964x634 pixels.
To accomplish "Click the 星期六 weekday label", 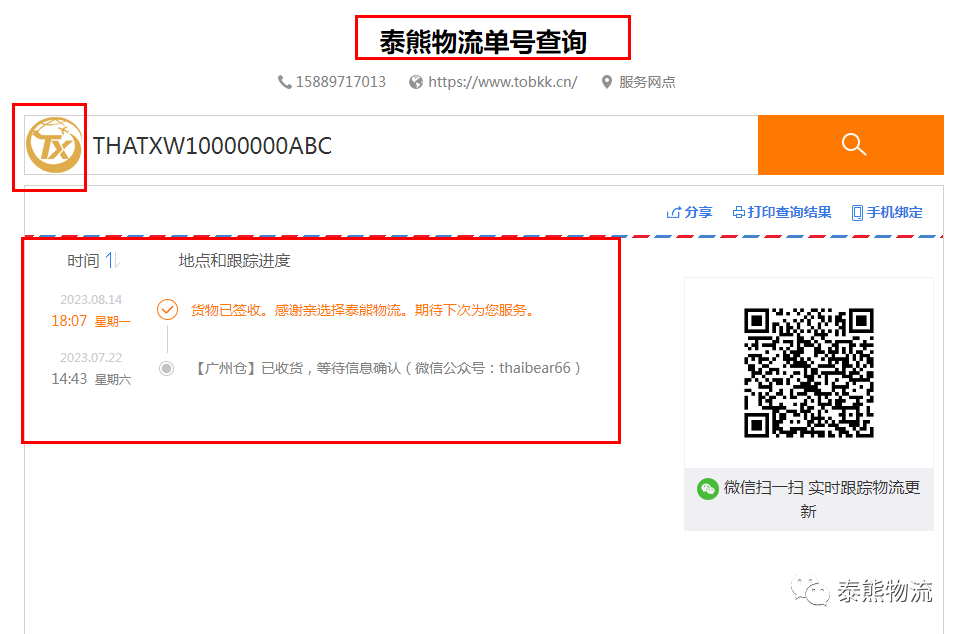I will [x=113, y=379].
